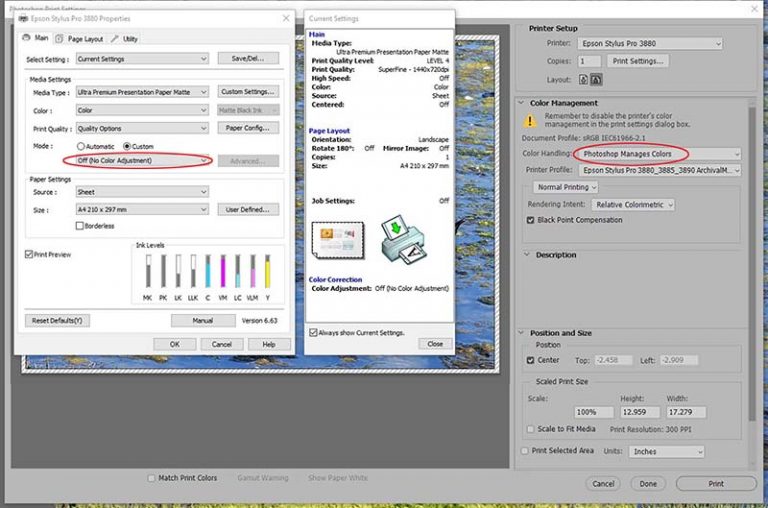Toggle Black Point Compensation checkbox
The width and height of the screenshot is (768, 508).
[x=530, y=220]
